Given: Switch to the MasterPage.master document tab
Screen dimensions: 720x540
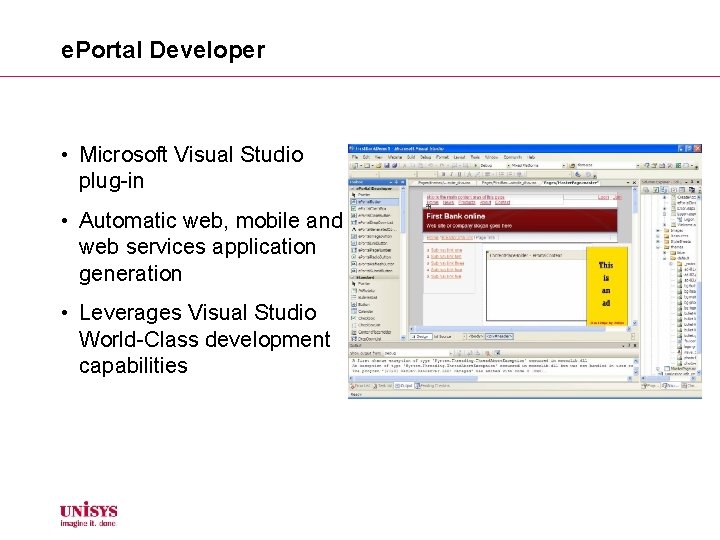Looking at the screenshot, I should 571,183.
